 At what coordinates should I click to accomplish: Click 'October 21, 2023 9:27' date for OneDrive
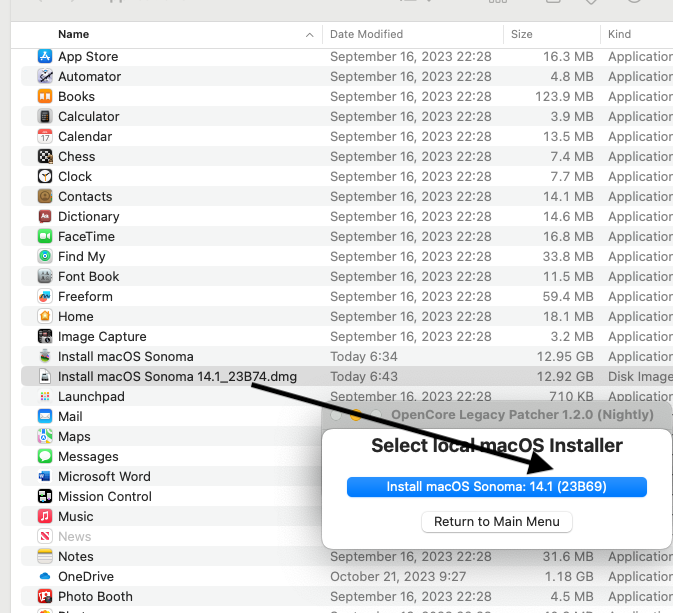[x=398, y=576]
